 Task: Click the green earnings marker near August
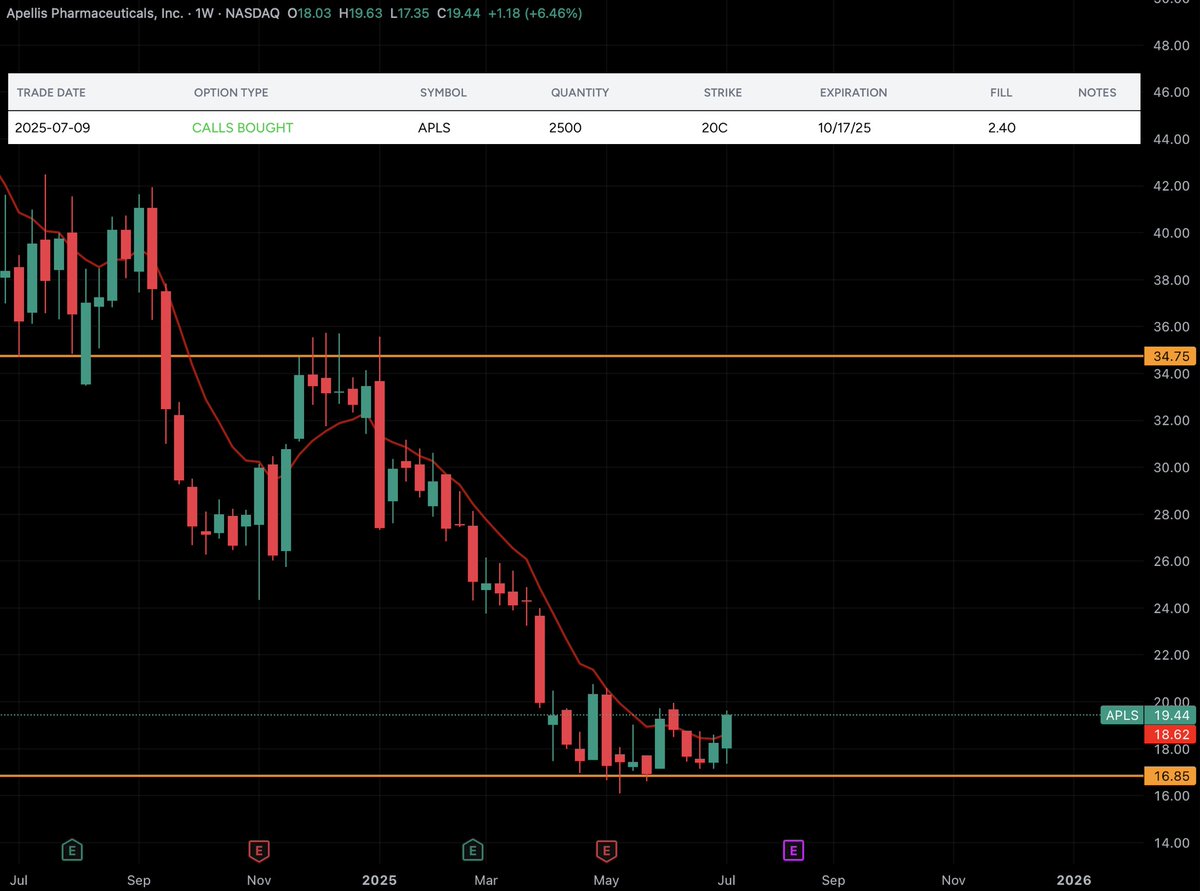point(72,850)
